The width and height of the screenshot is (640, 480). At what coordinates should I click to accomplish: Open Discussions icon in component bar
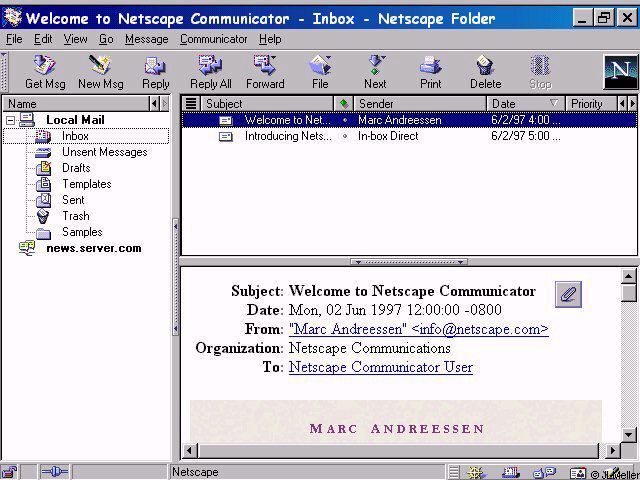[544, 472]
